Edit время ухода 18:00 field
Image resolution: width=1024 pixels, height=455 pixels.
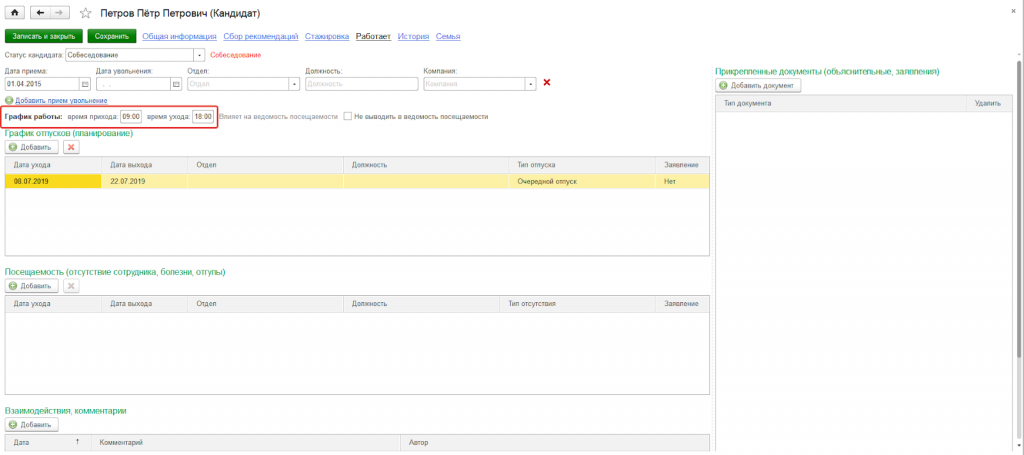point(202,117)
